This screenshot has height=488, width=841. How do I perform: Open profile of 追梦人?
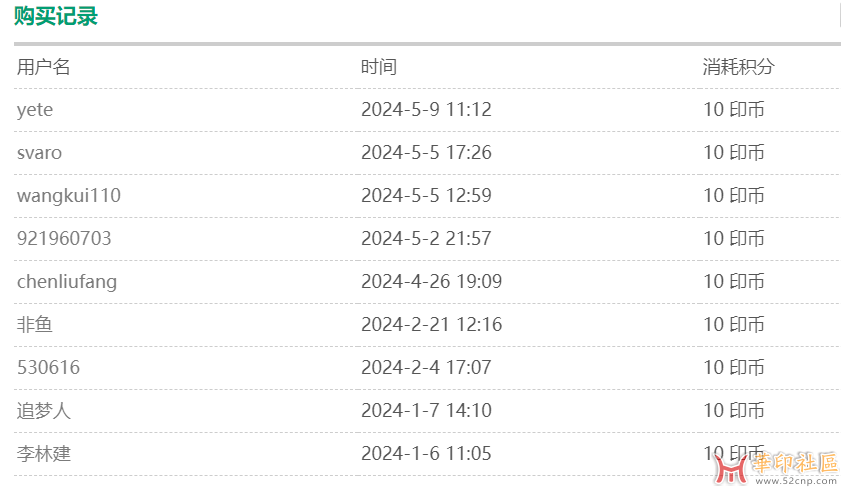[43, 411]
